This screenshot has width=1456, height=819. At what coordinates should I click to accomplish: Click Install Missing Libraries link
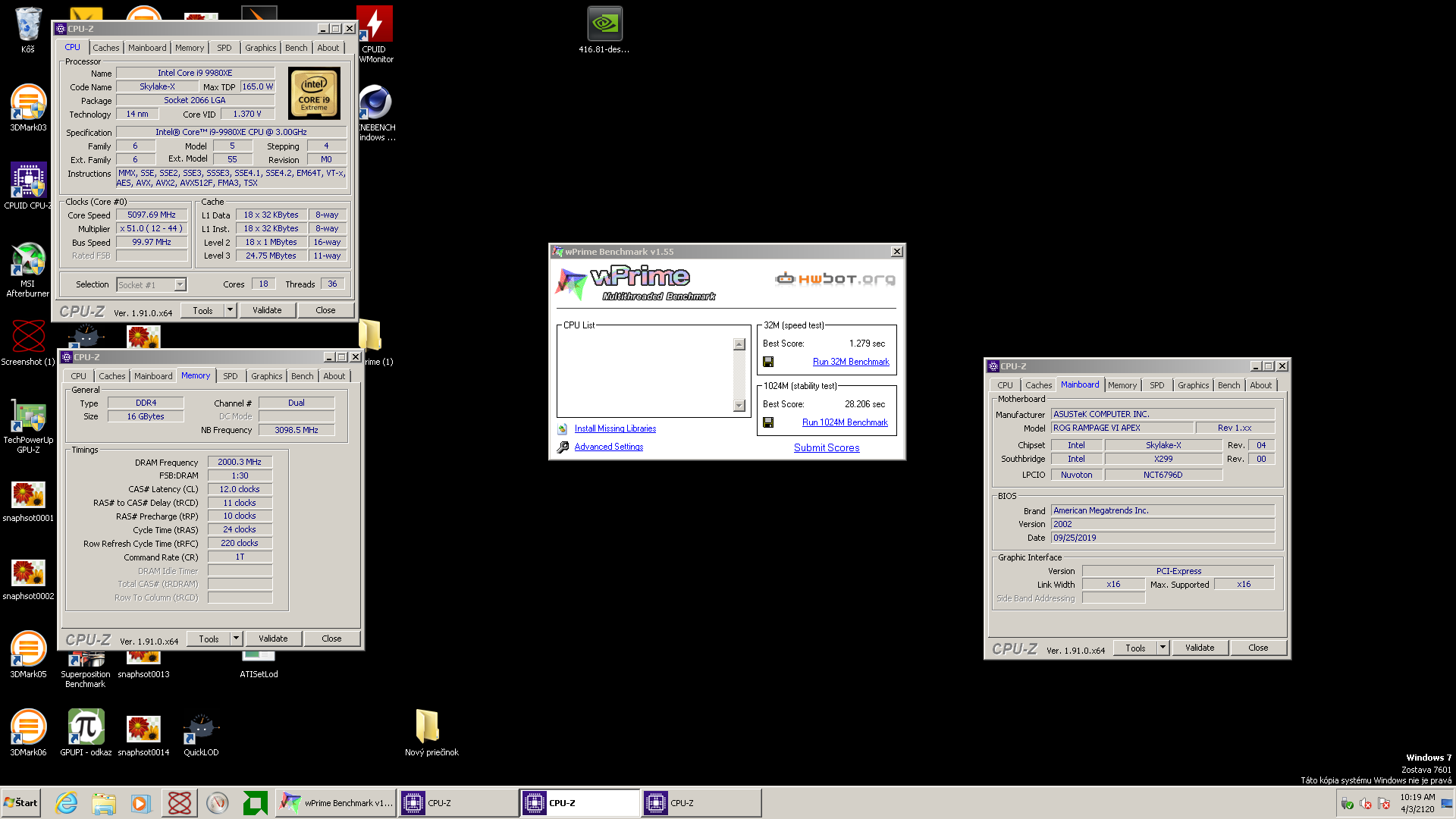tap(615, 428)
